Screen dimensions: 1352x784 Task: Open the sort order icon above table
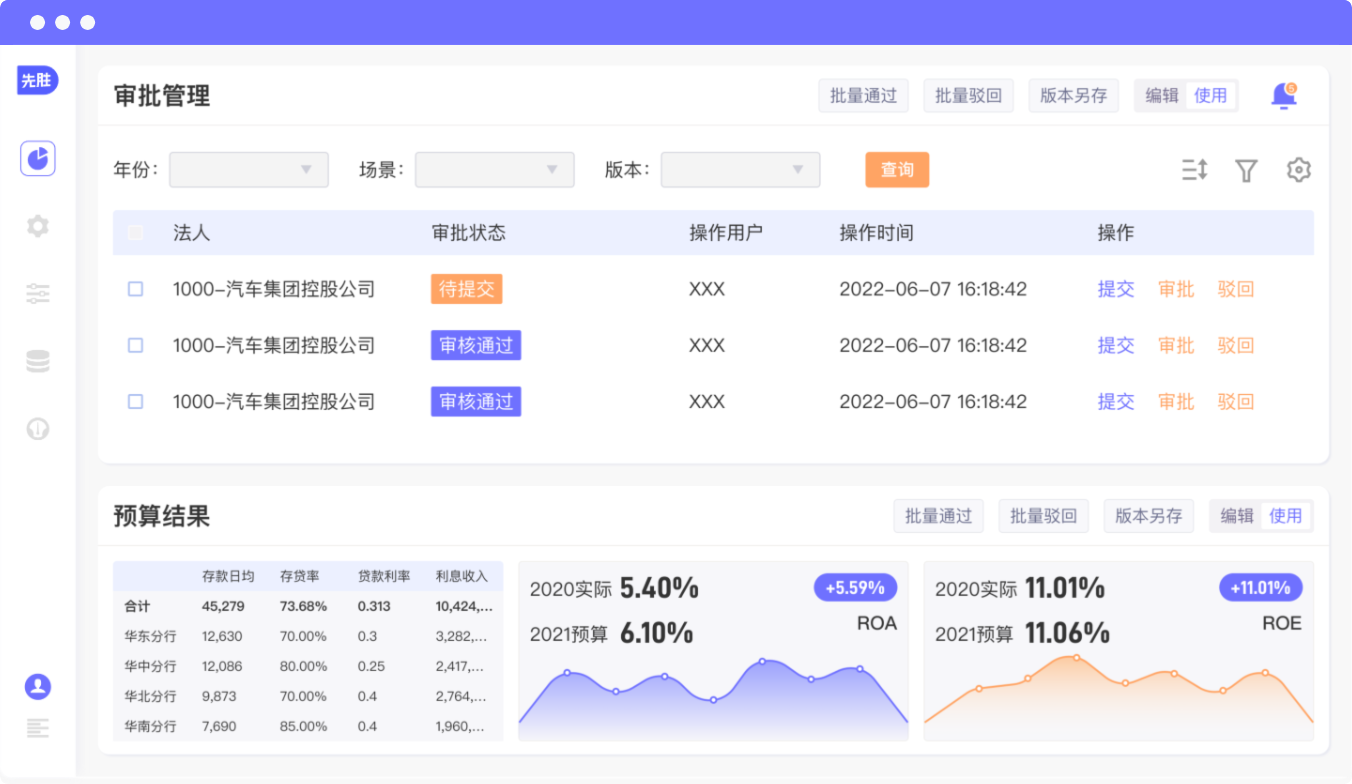1194,170
